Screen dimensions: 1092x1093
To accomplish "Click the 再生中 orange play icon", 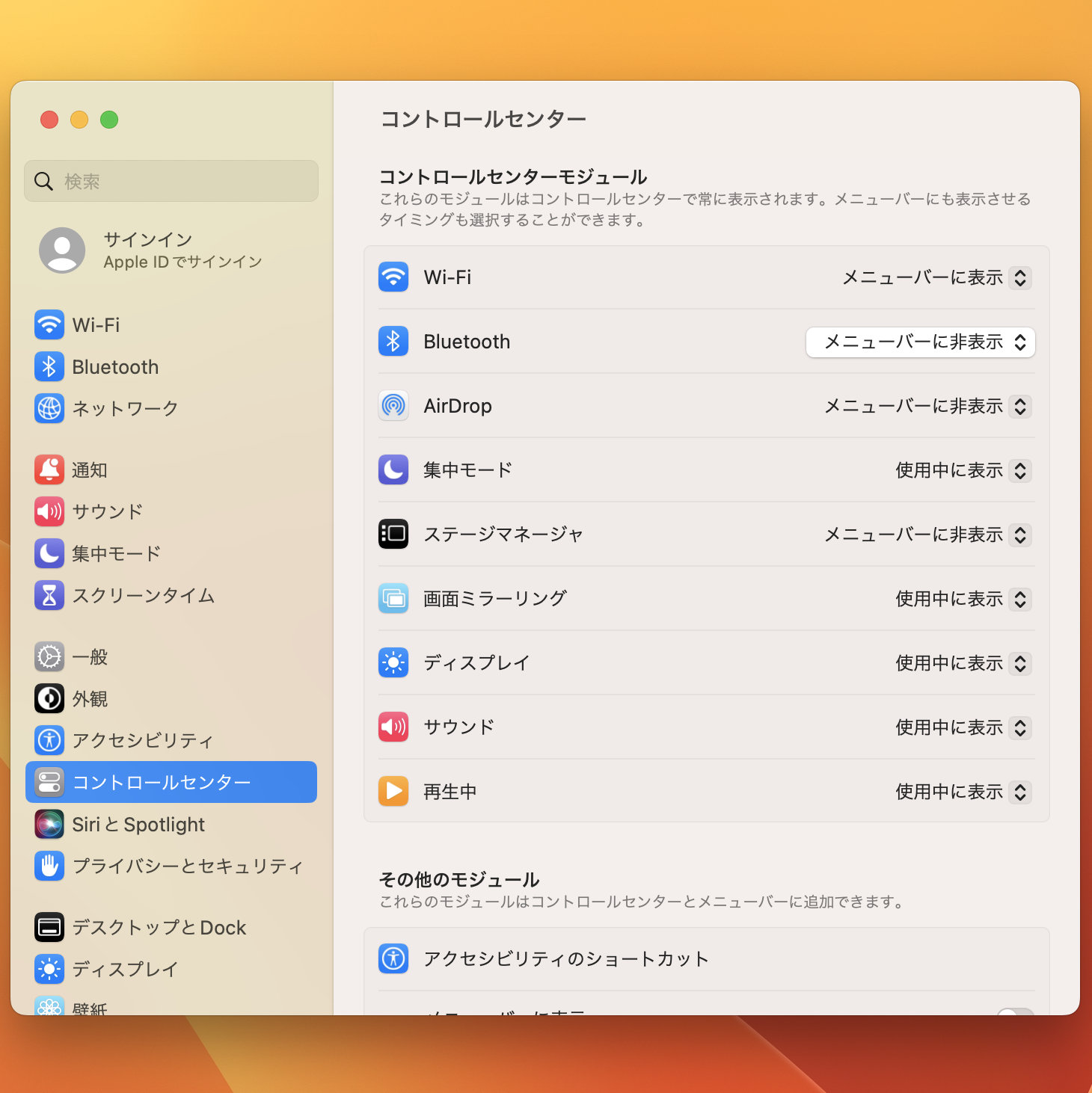I will (x=393, y=792).
